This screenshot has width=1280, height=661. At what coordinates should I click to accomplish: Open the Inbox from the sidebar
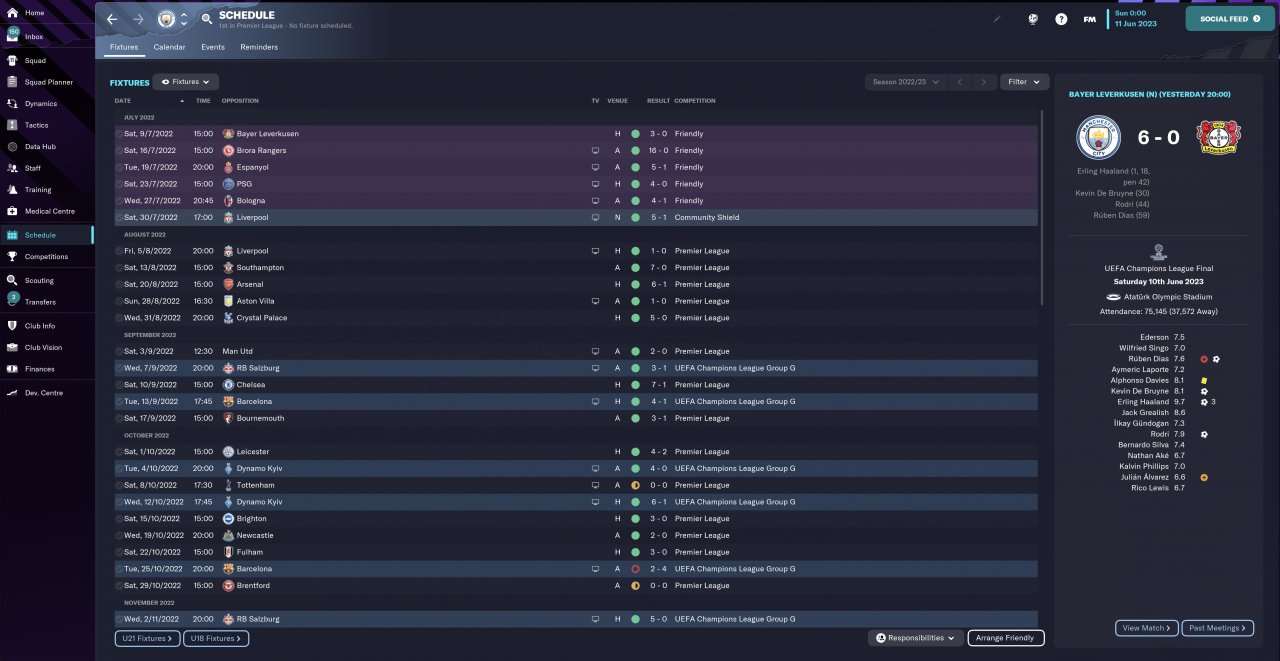pyautogui.click(x=34, y=36)
